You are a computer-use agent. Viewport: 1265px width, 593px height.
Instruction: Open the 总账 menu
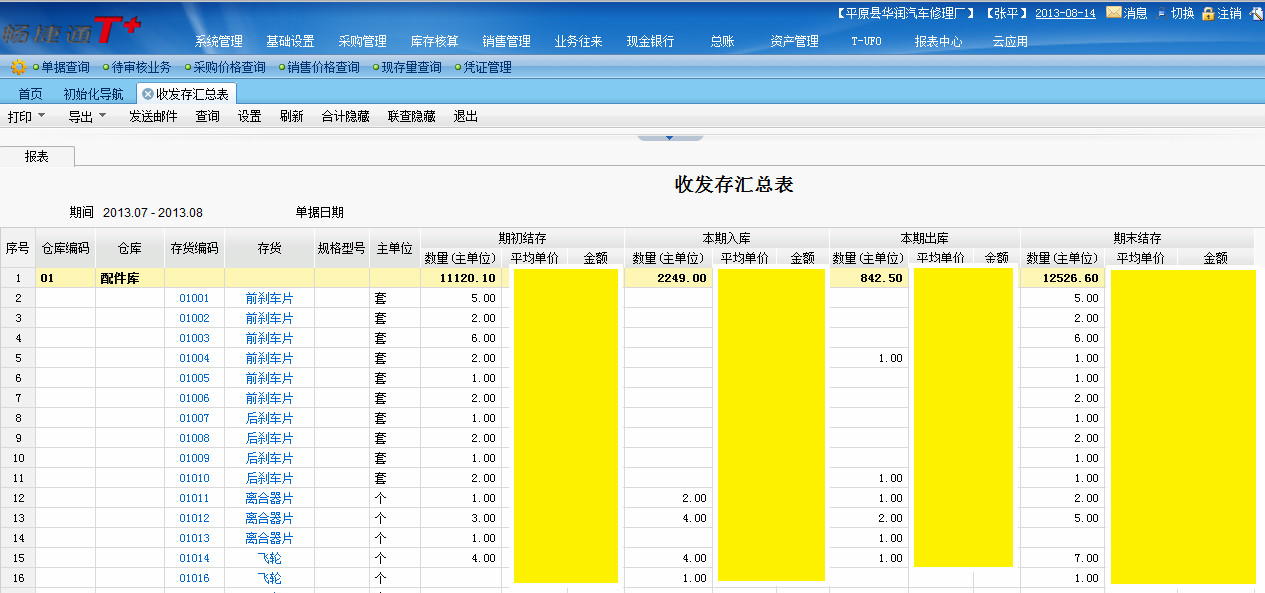[722, 41]
